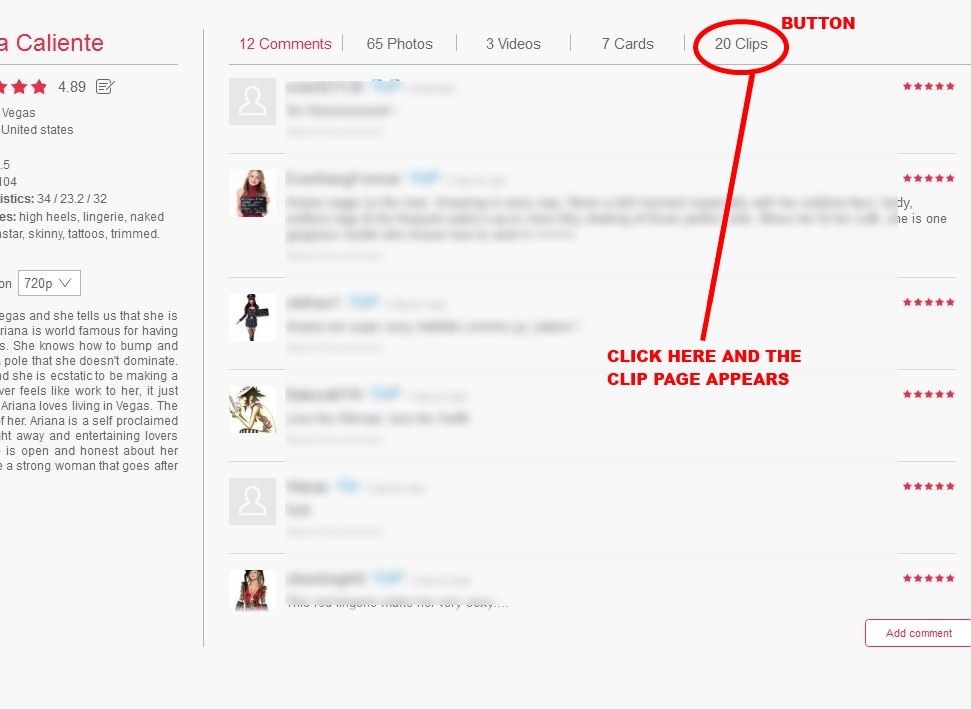Viewport: 971px width, 709px height.
Task: Open the second commenter's avatar thumbnail
Action: pyautogui.click(x=252, y=193)
